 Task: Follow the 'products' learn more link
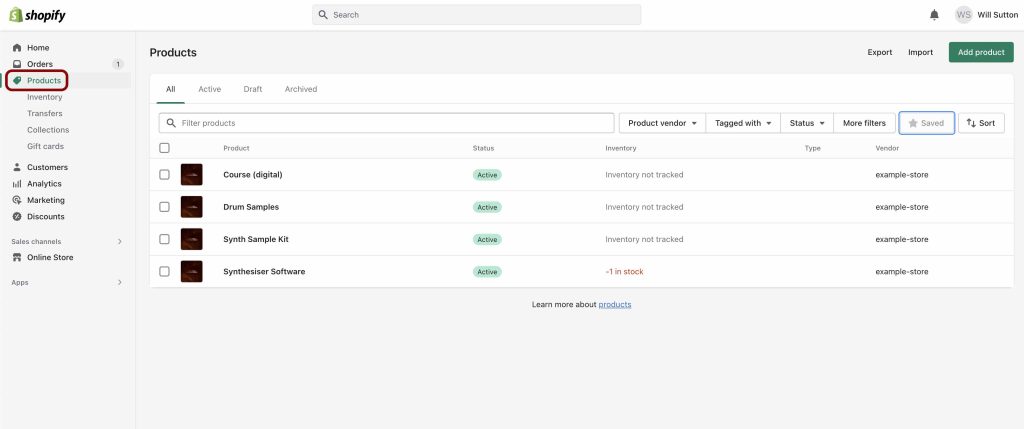615,304
